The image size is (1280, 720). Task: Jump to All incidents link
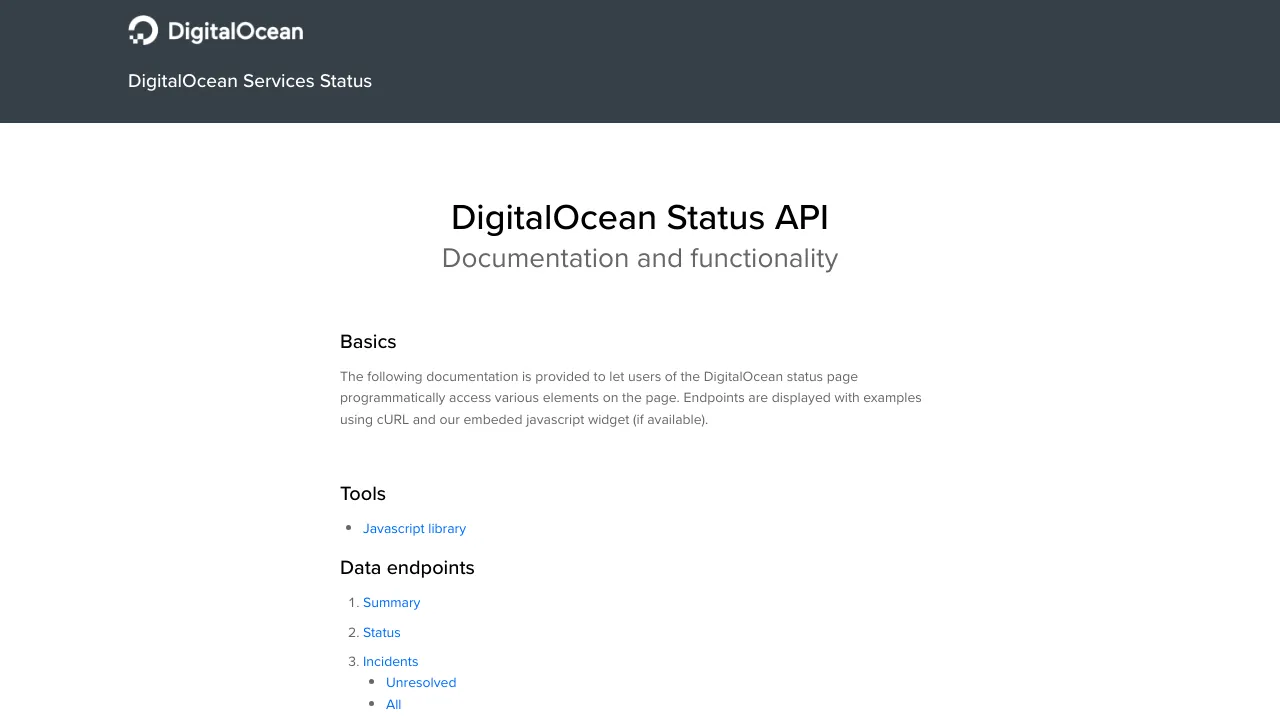pyautogui.click(x=393, y=704)
